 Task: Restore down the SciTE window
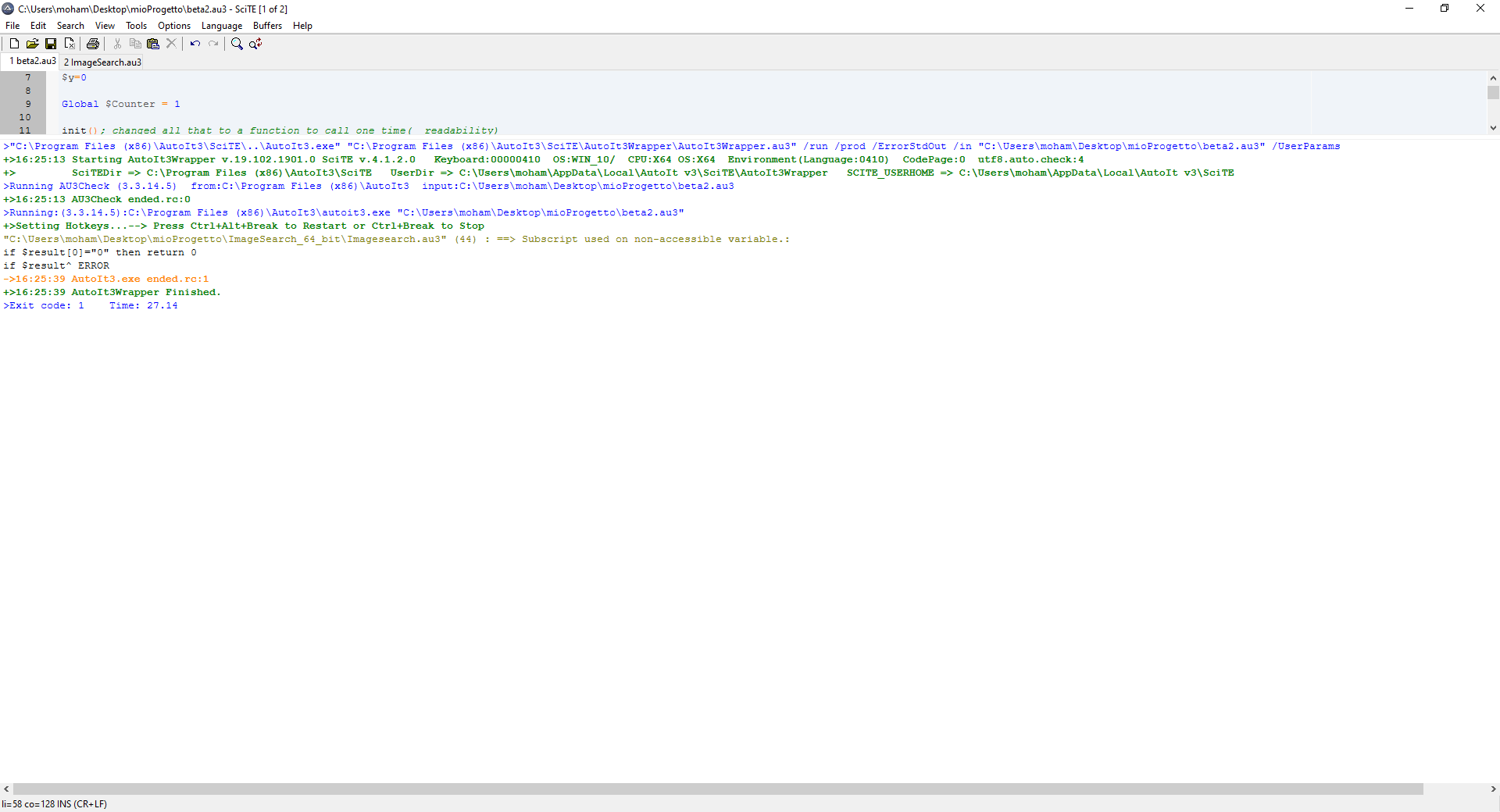pyautogui.click(x=1445, y=9)
